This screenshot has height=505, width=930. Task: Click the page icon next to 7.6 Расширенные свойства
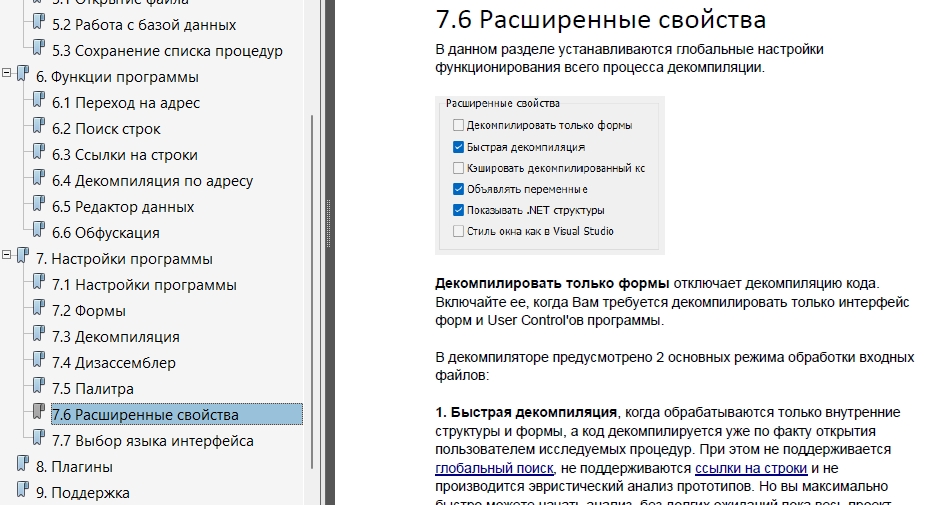(x=39, y=412)
